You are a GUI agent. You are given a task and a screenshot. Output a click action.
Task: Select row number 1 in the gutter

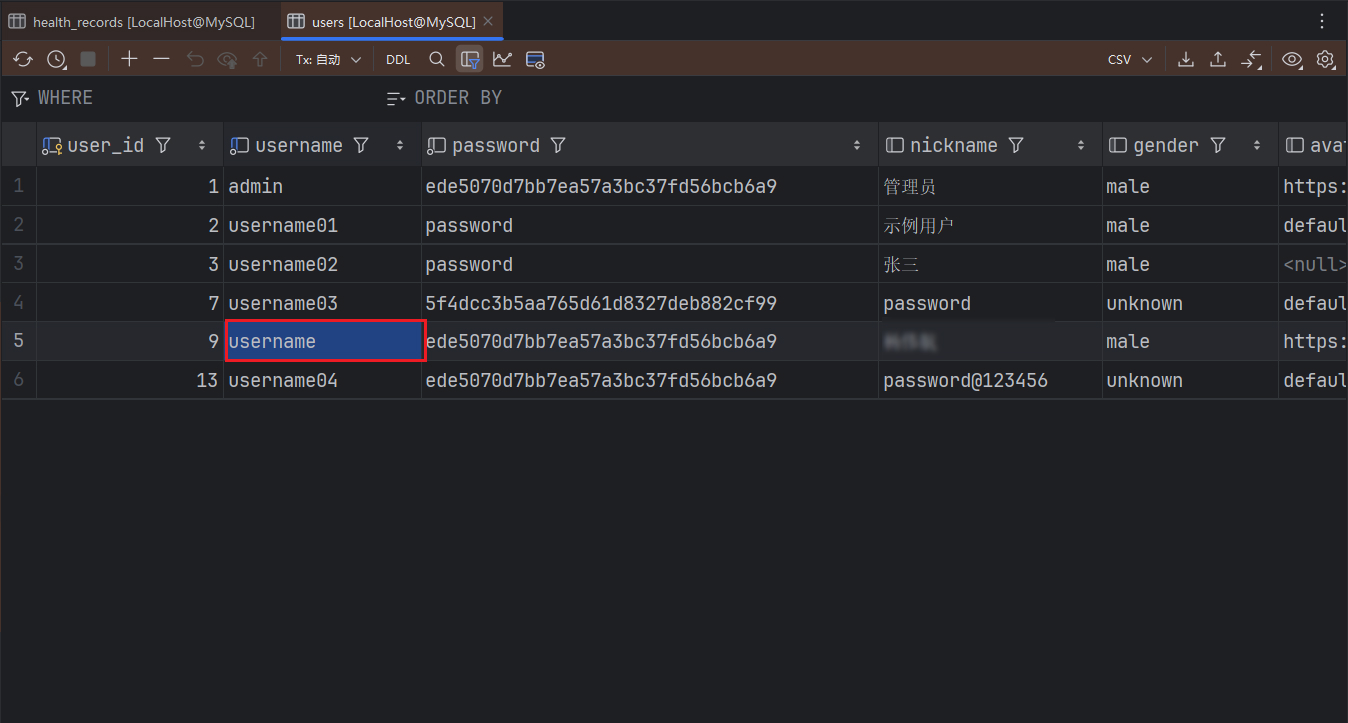(19, 186)
